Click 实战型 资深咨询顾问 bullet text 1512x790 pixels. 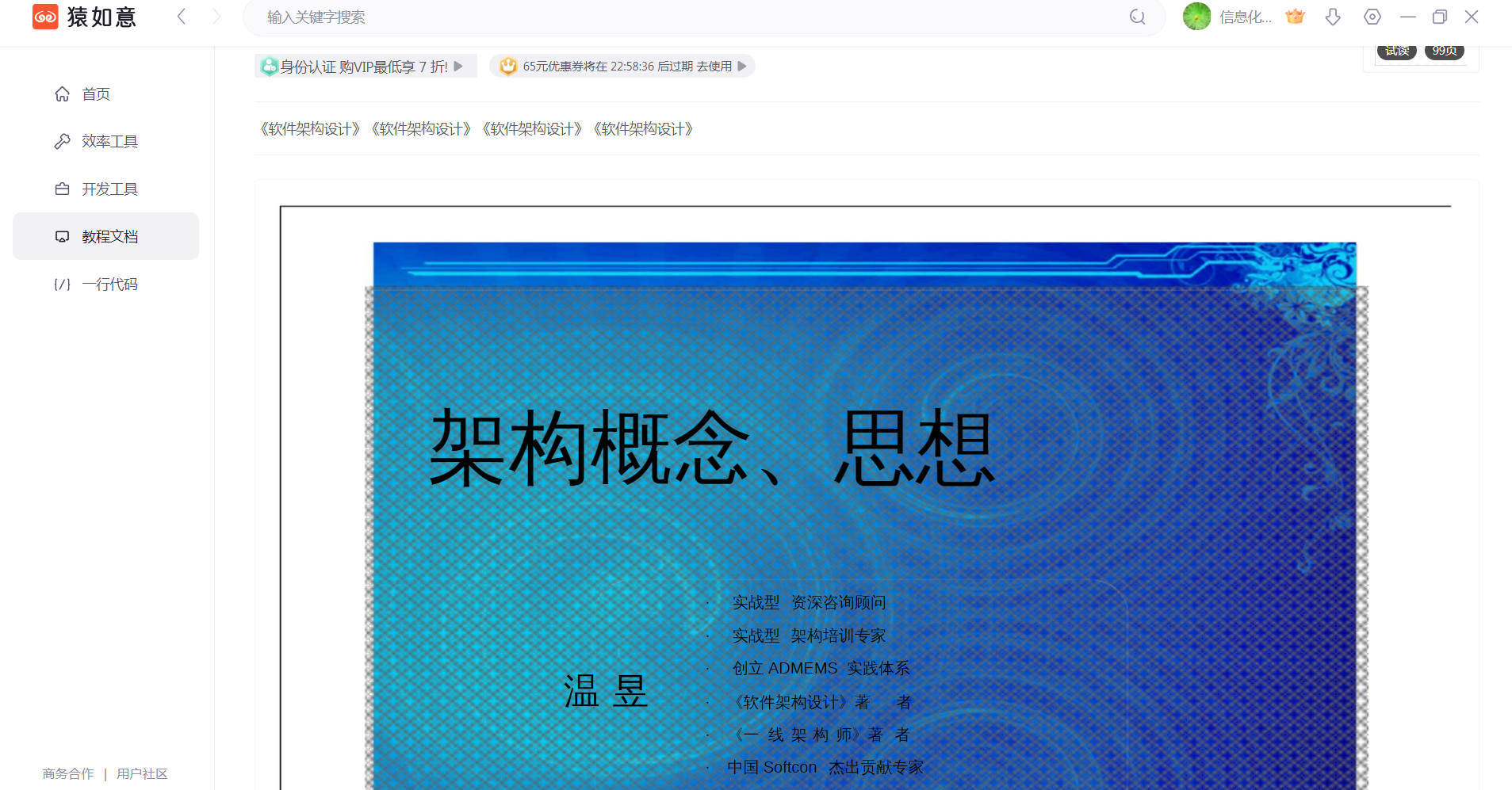(x=809, y=602)
